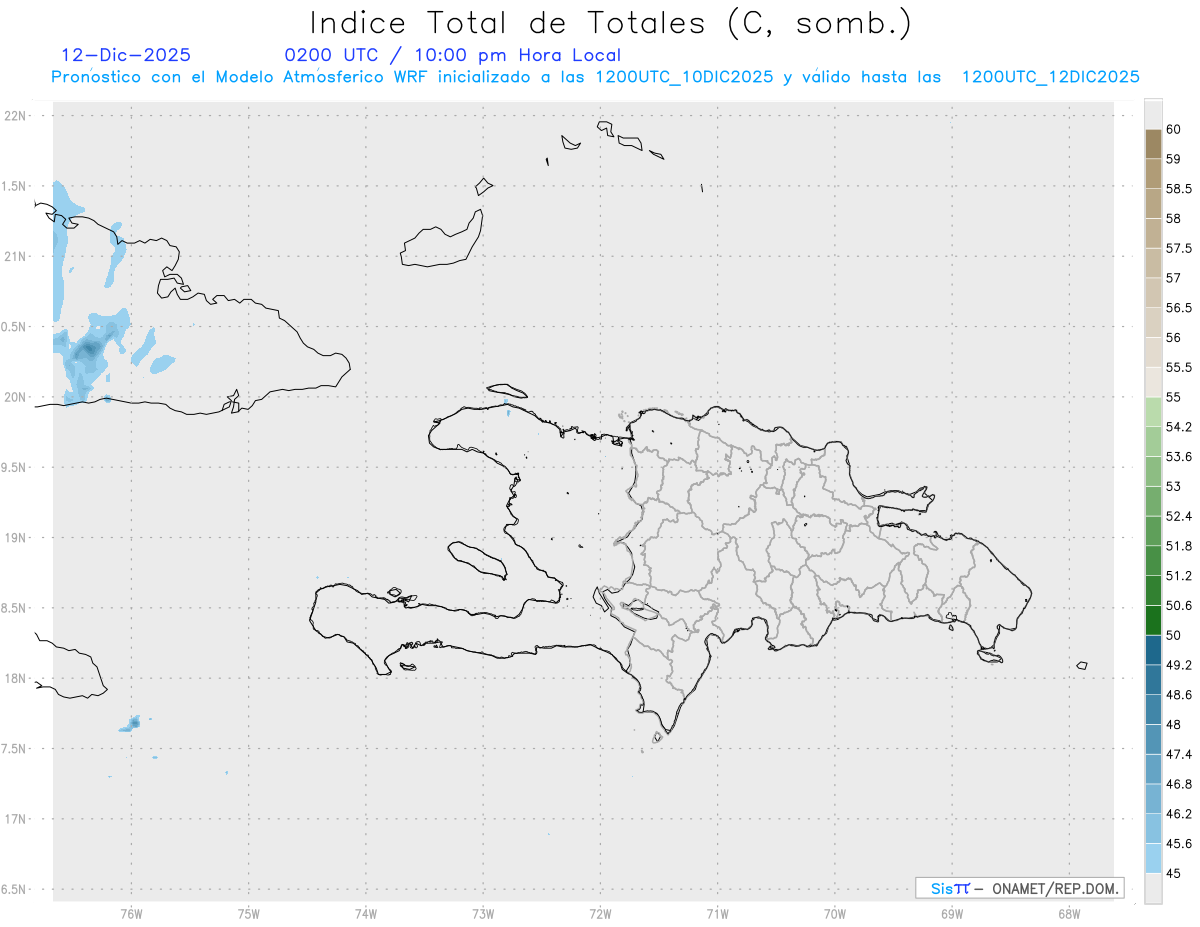Click the '47.4' value on the color scale
1200x927 pixels.
[x=1178, y=754]
